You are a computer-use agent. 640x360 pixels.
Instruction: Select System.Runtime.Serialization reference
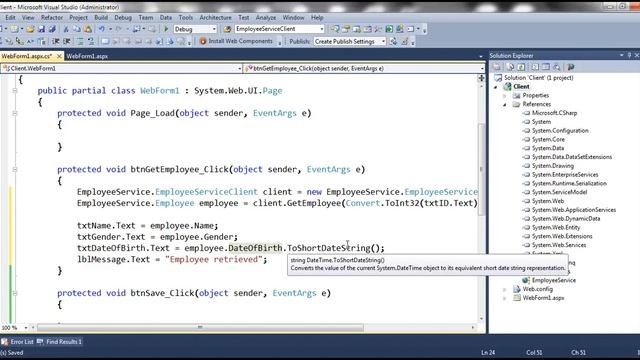[x=569, y=184]
